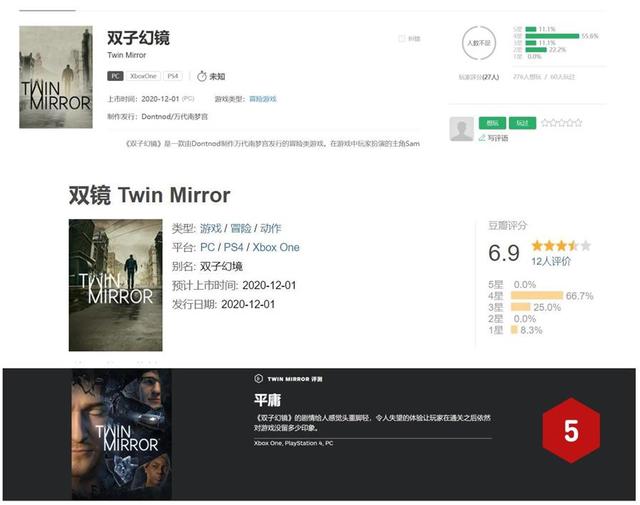This screenshot has width=640, height=505.
Task: Select the XboxOne platform tag
Action: (143, 76)
